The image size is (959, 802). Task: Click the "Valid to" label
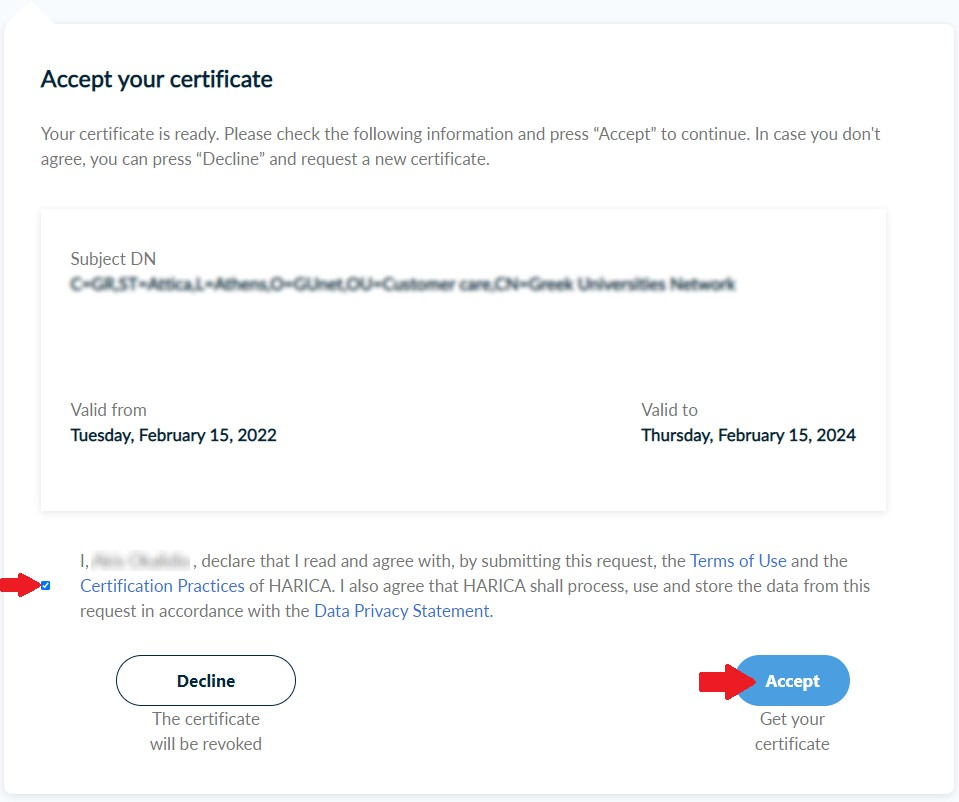(669, 410)
